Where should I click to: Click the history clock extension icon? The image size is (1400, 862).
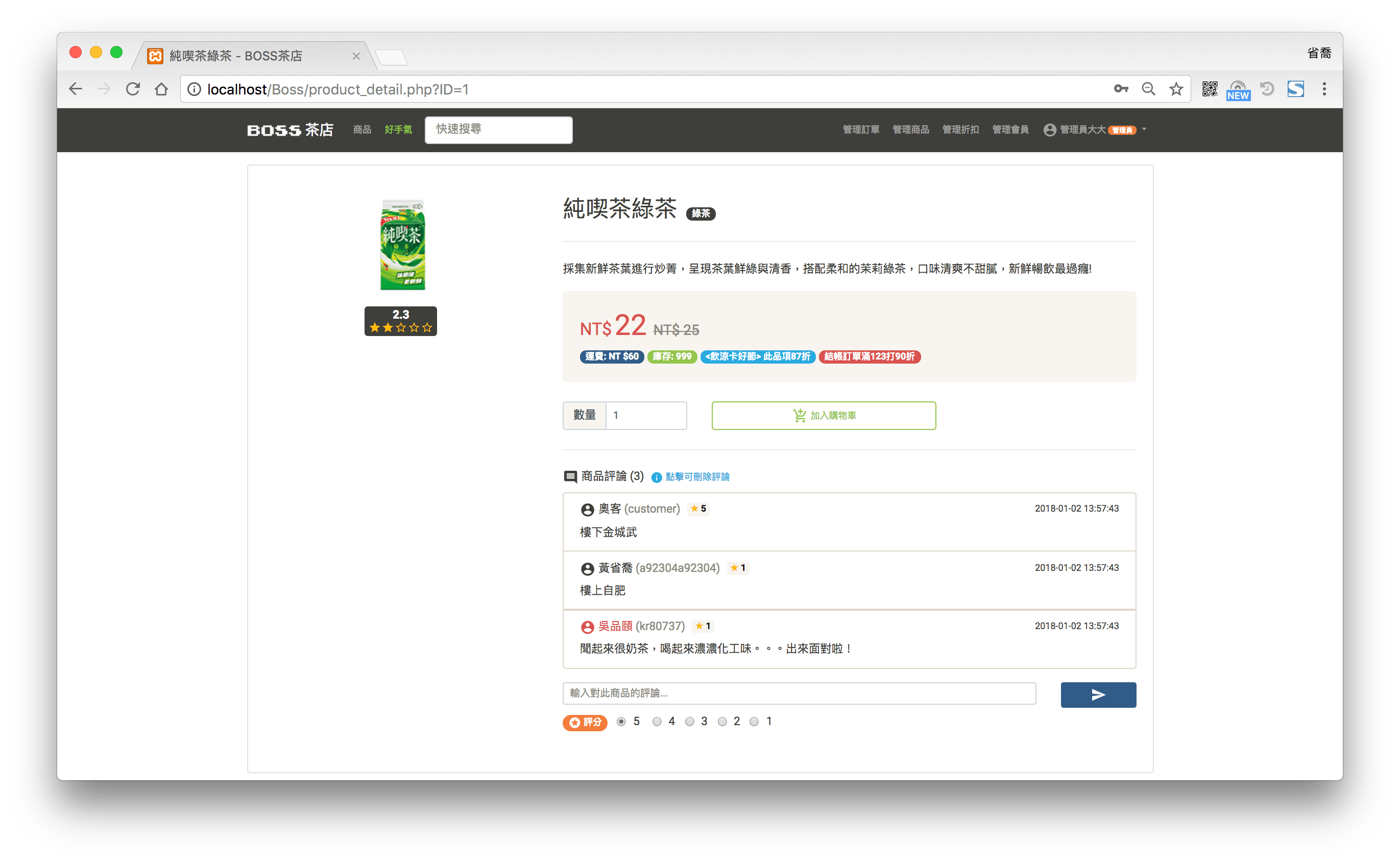tap(1267, 89)
